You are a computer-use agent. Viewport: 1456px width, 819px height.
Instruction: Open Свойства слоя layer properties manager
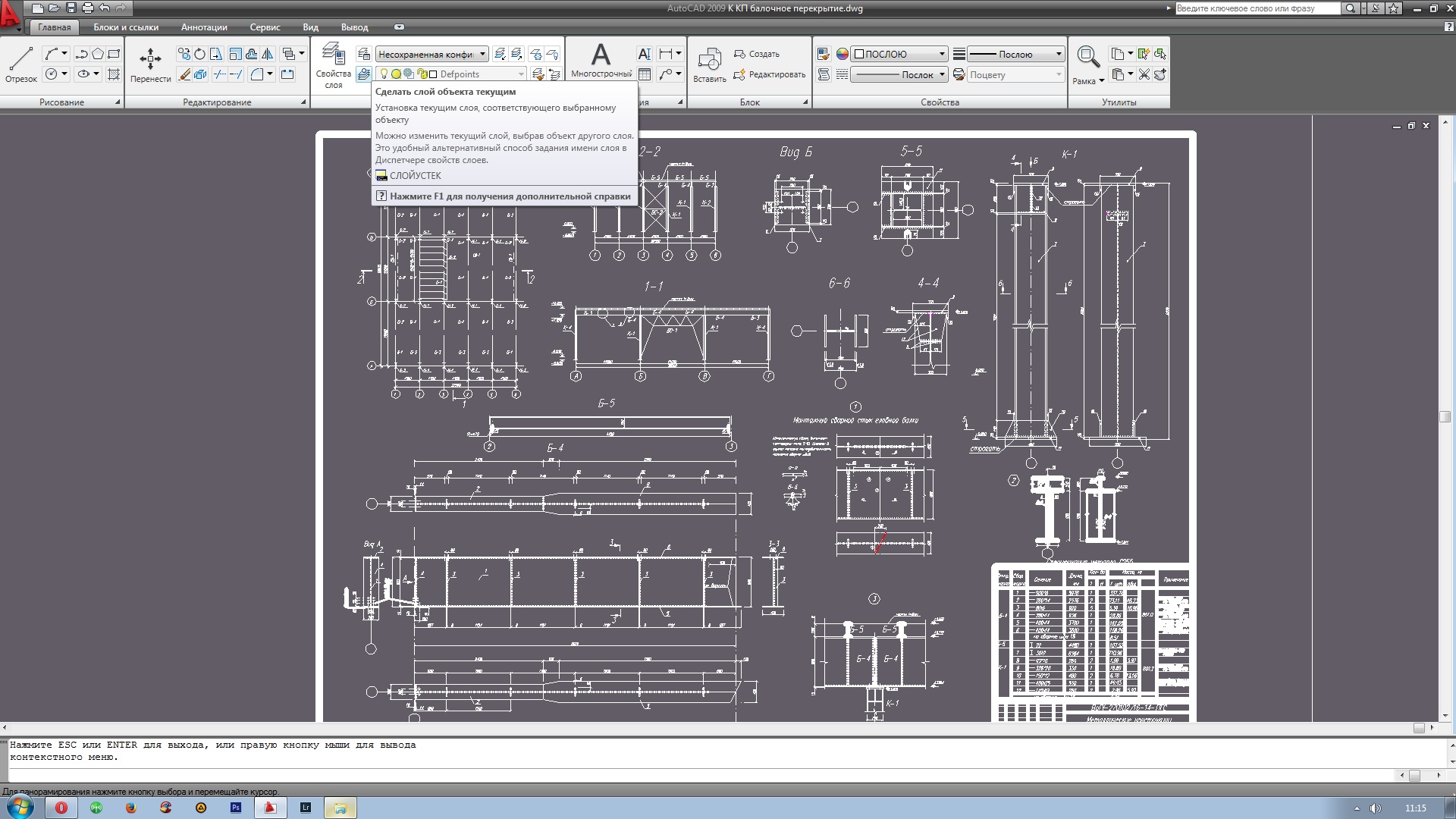[333, 66]
